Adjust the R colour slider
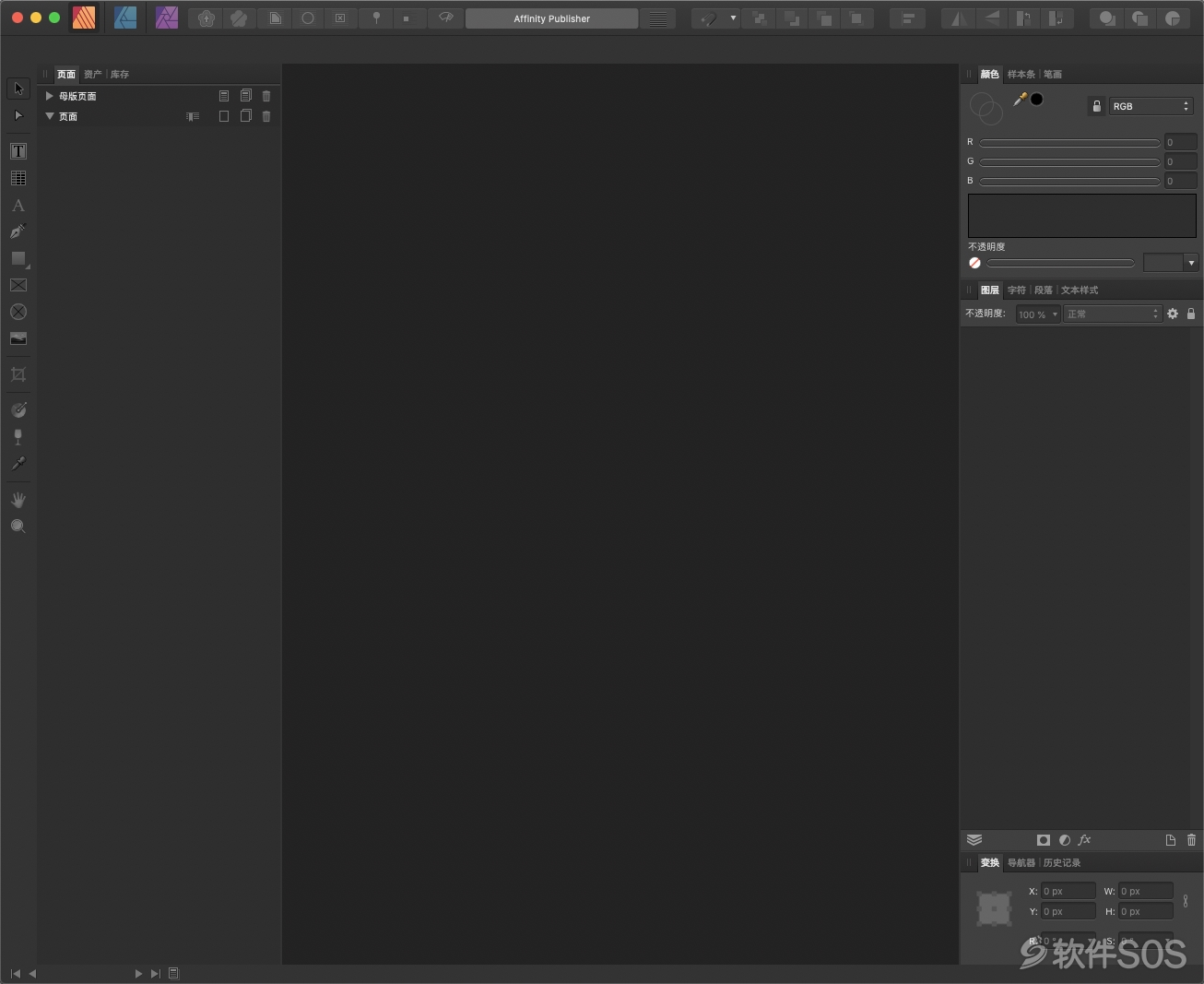1204x984 pixels. coord(1069,142)
